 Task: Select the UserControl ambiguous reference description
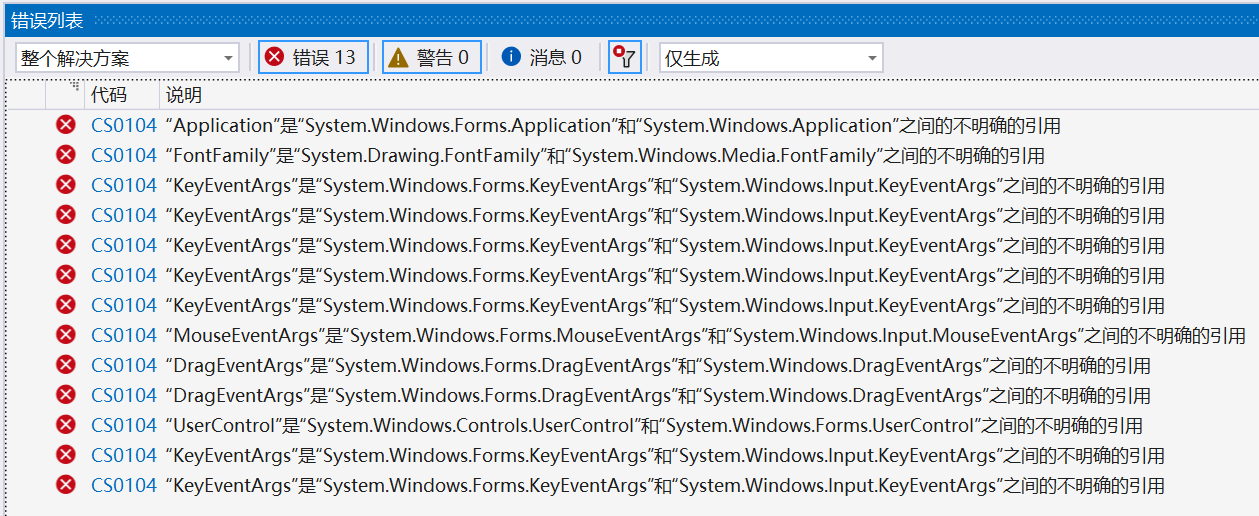coord(654,426)
